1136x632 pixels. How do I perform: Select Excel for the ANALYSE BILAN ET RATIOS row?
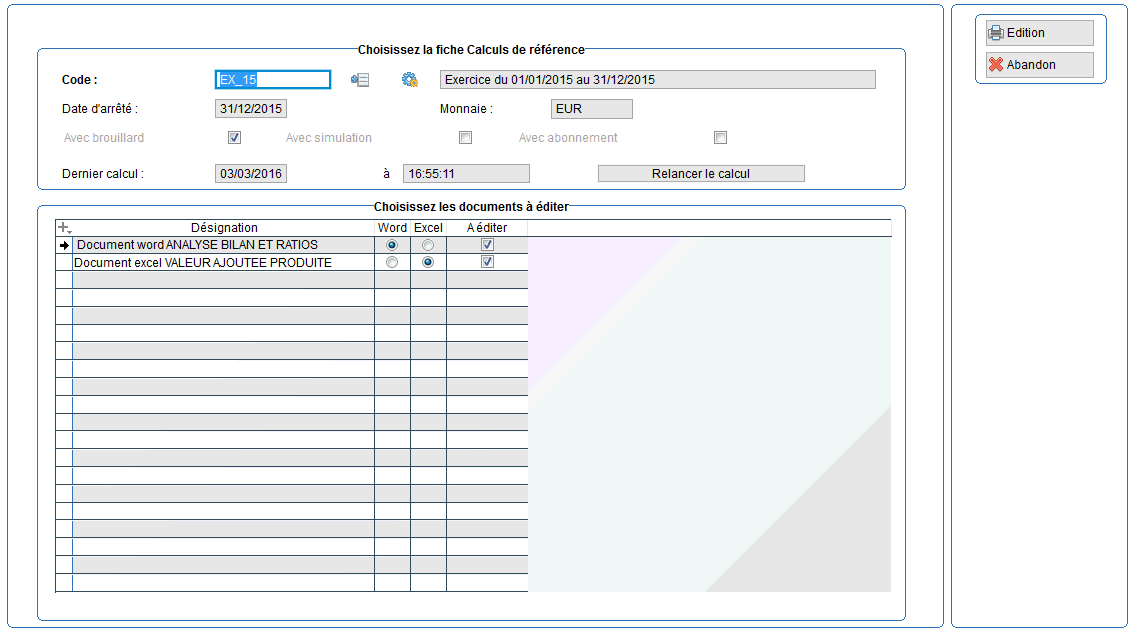(x=428, y=245)
